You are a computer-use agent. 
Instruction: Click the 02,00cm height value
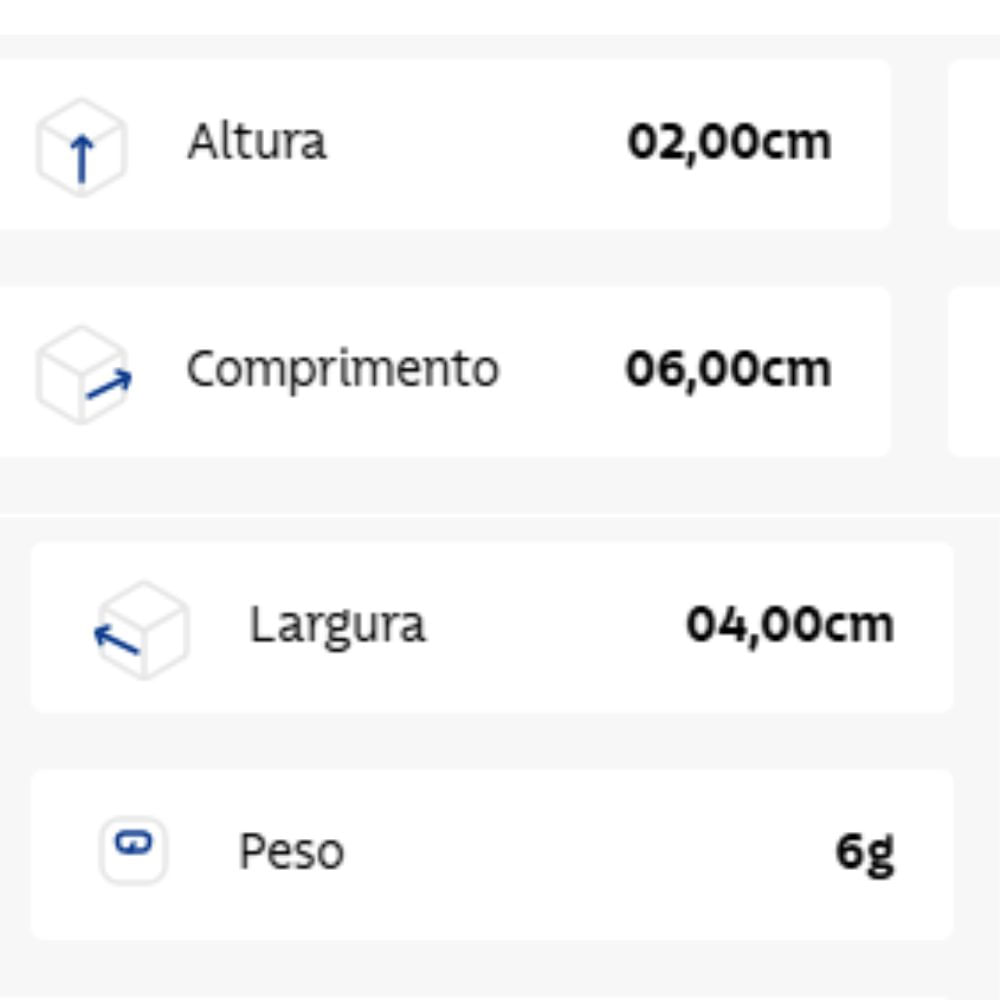click(730, 143)
